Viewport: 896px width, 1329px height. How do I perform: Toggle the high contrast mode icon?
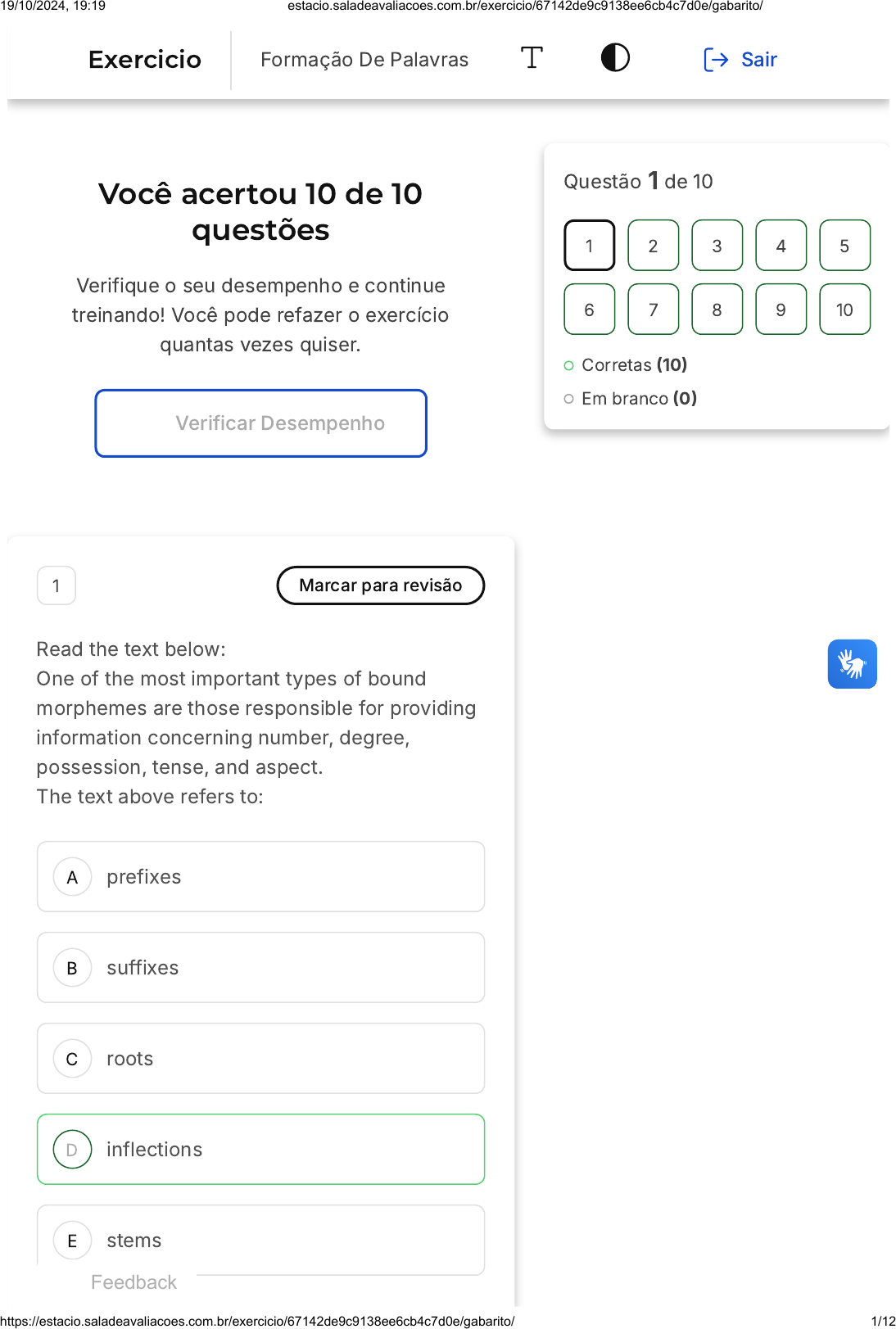click(615, 58)
